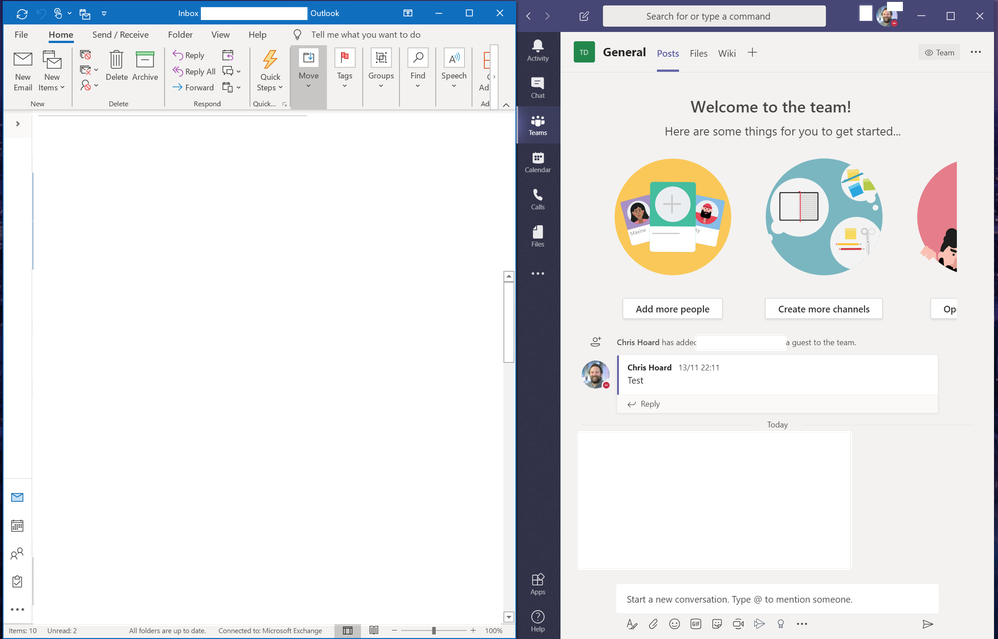Open Calls in Teams sidebar

point(538,199)
